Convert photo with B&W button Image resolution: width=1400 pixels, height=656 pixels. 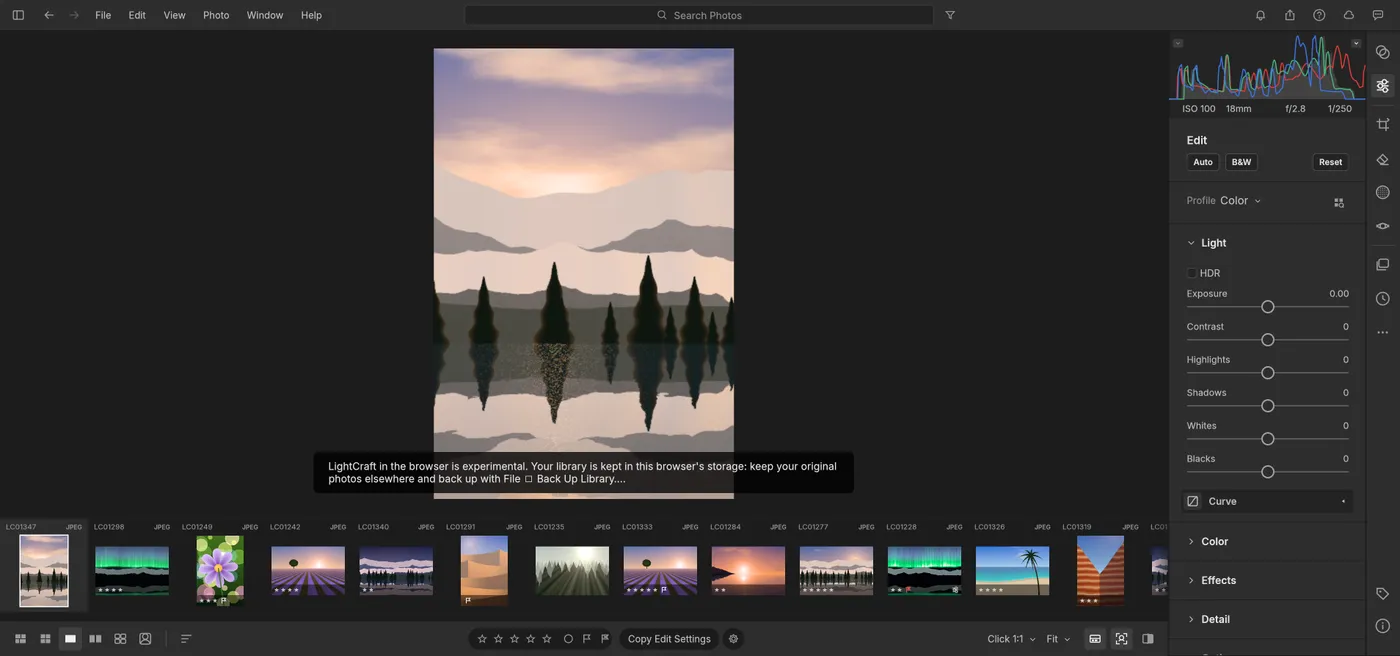[1241, 162]
